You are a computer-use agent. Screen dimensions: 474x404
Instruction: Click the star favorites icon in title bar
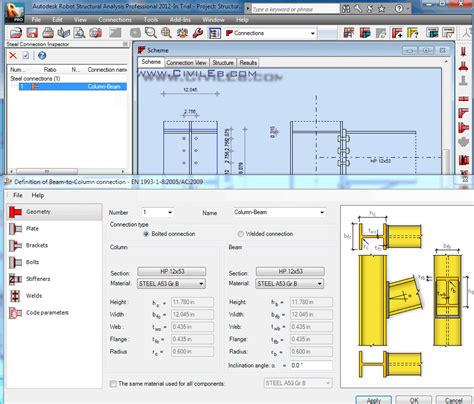(382, 9)
